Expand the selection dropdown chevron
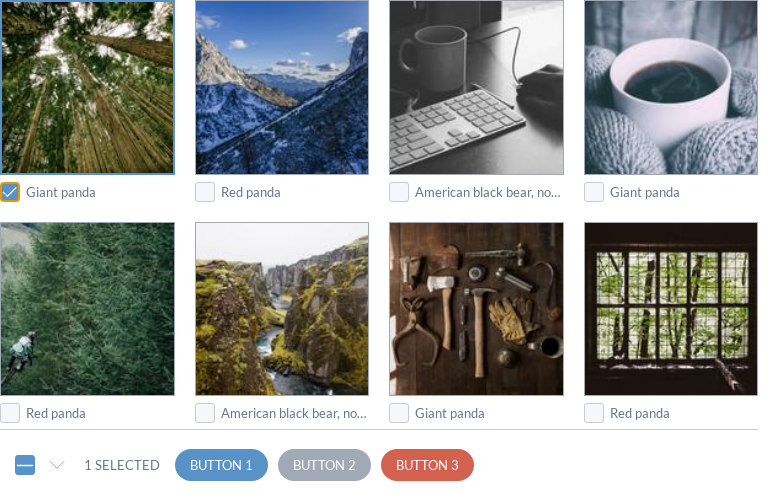Screen dimensions: 768x500 [x=57, y=465]
